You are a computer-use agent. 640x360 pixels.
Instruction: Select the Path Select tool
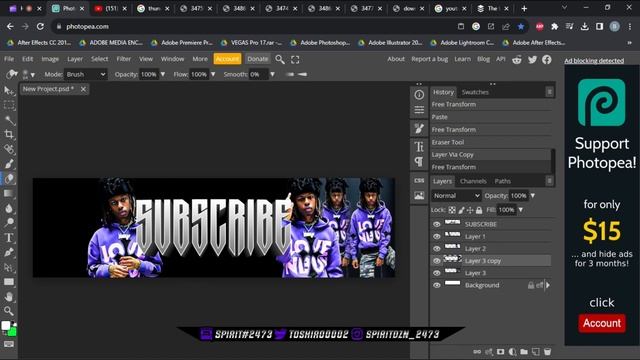click(9, 267)
